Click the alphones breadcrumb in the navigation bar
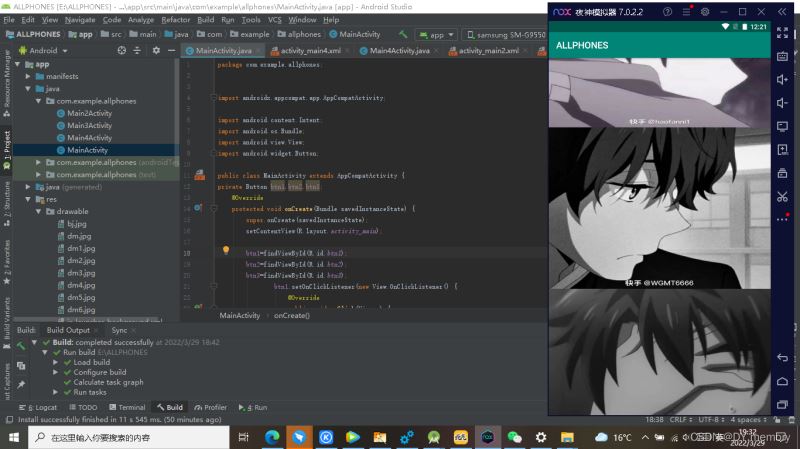 coord(299,34)
